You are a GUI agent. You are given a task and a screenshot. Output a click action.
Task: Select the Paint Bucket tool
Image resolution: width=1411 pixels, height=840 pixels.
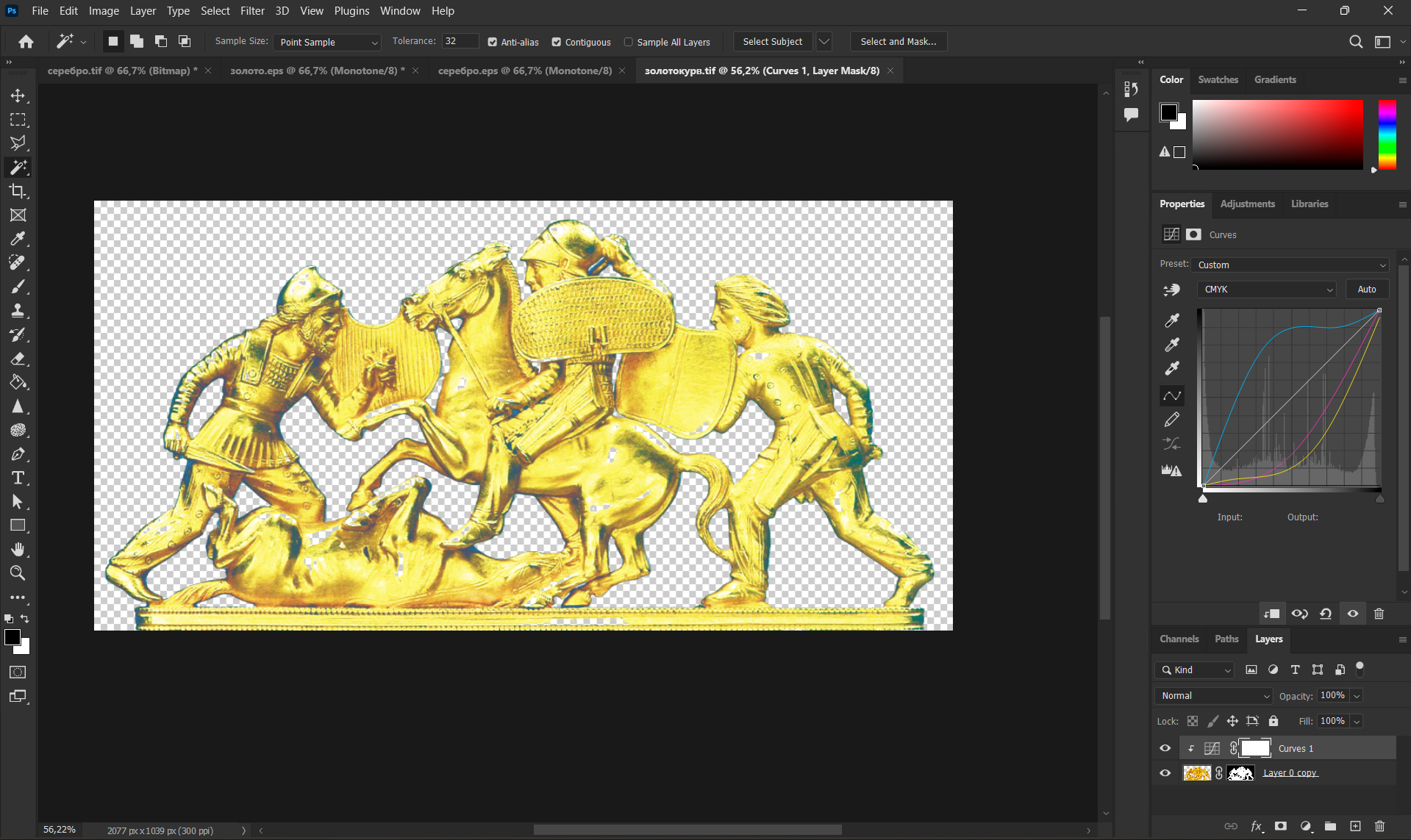coord(18,382)
